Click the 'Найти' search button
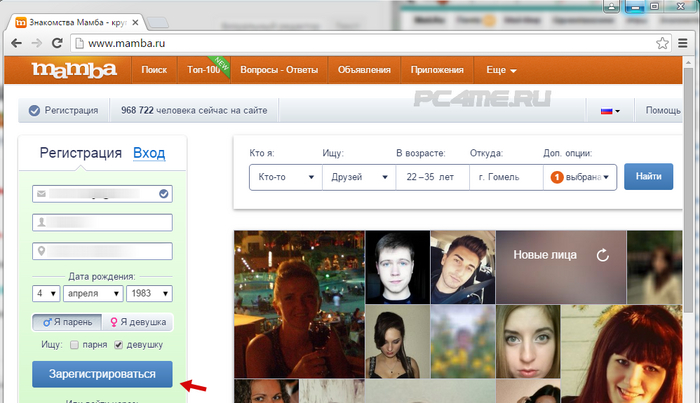This screenshot has height=403, width=700. point(647,176)
